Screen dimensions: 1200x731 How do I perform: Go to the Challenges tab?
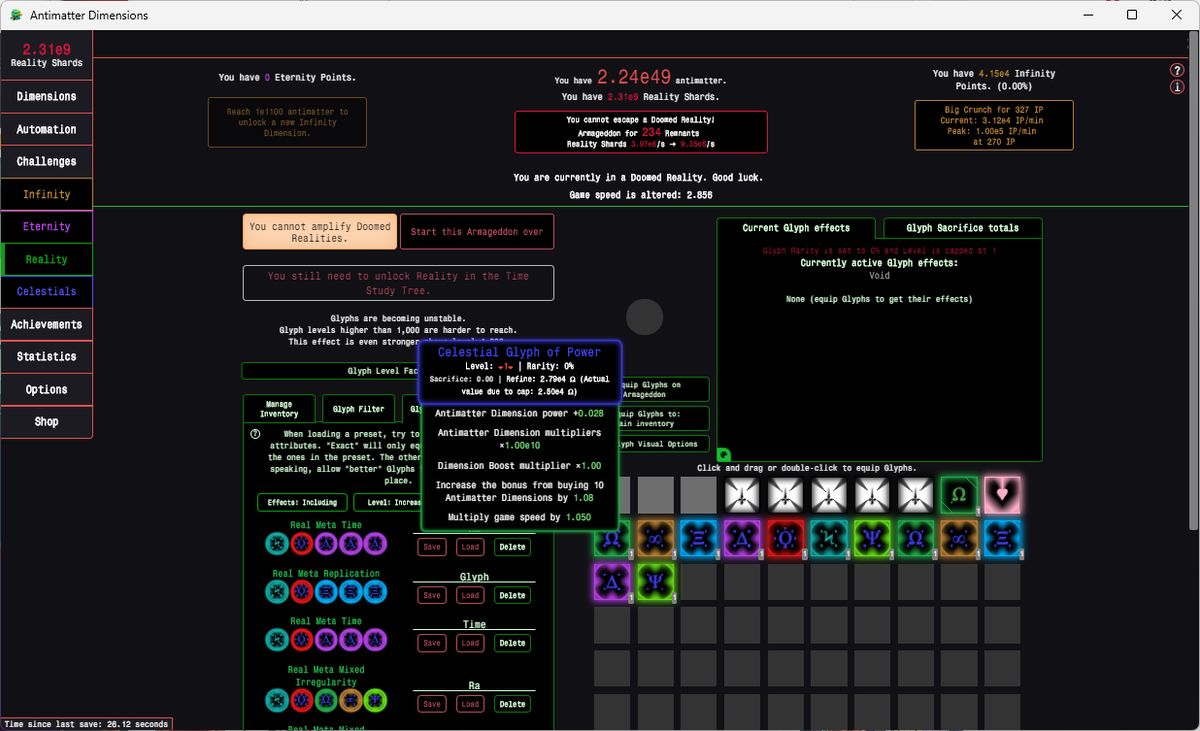coord(46,161)
